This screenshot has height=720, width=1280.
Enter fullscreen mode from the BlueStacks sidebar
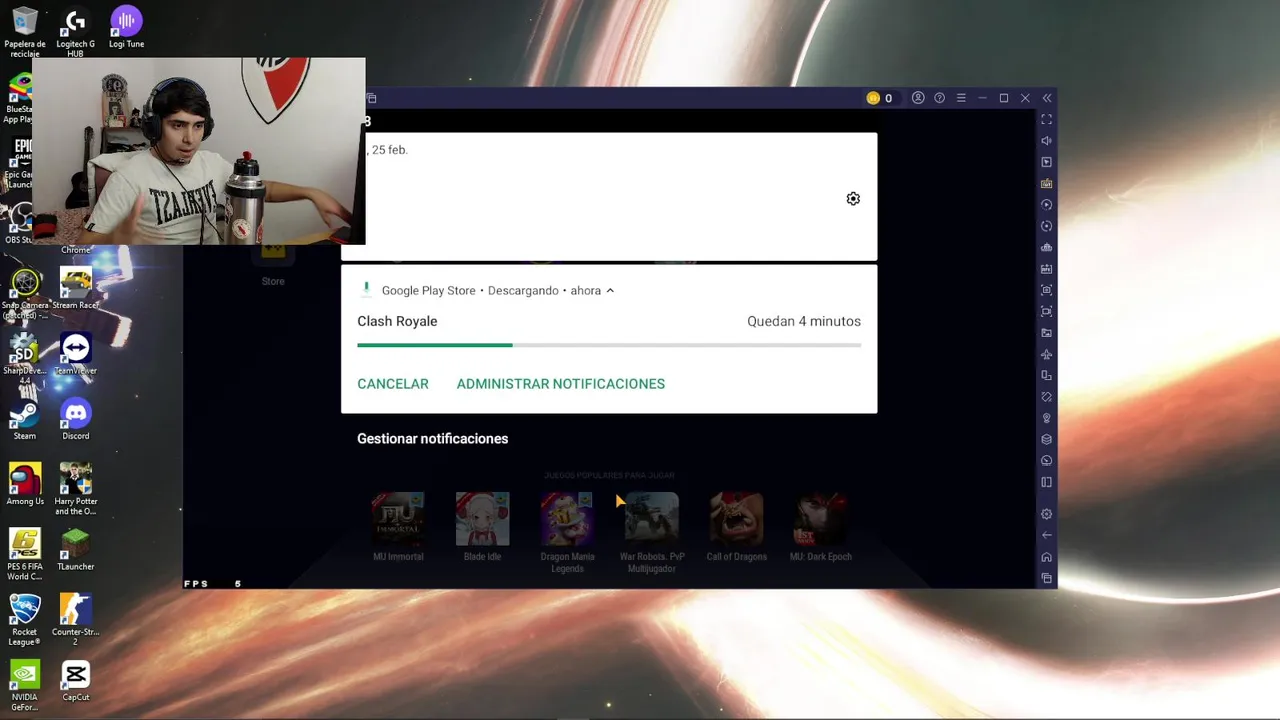coord(1046,120)
